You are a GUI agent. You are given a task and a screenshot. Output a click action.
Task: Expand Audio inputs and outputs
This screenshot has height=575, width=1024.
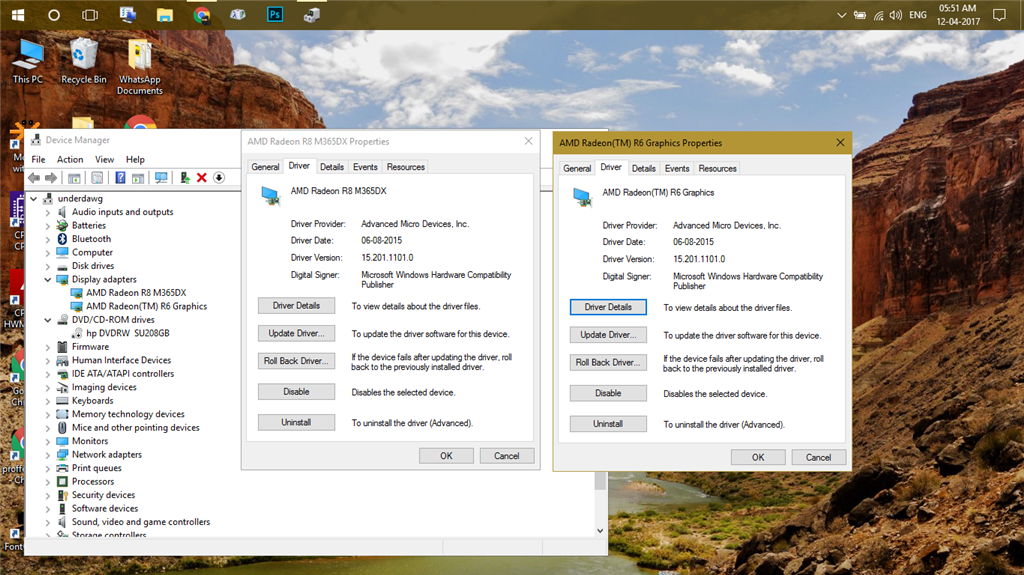click(x=48, y=212)
